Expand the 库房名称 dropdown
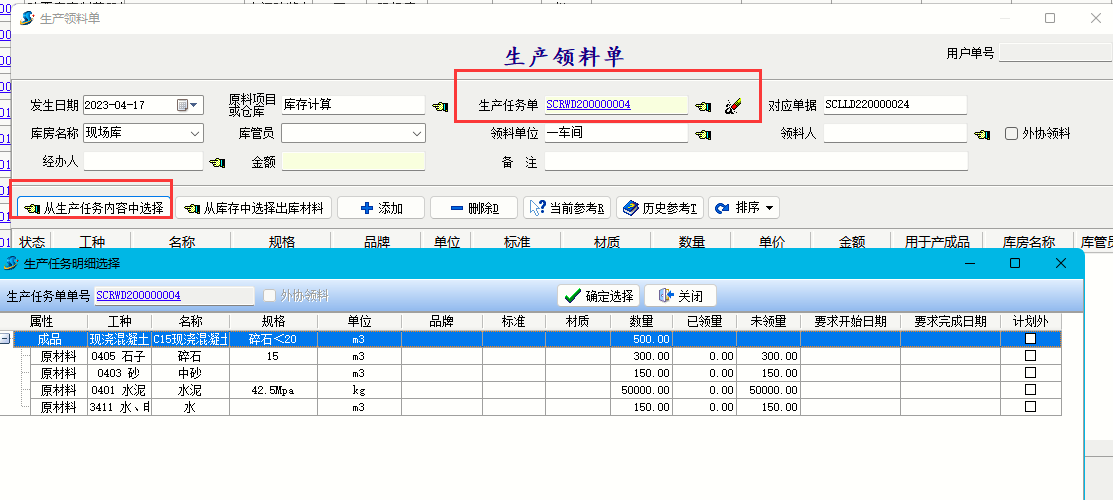The height and width of the screenshot is (500, 1113). [194, 133]
